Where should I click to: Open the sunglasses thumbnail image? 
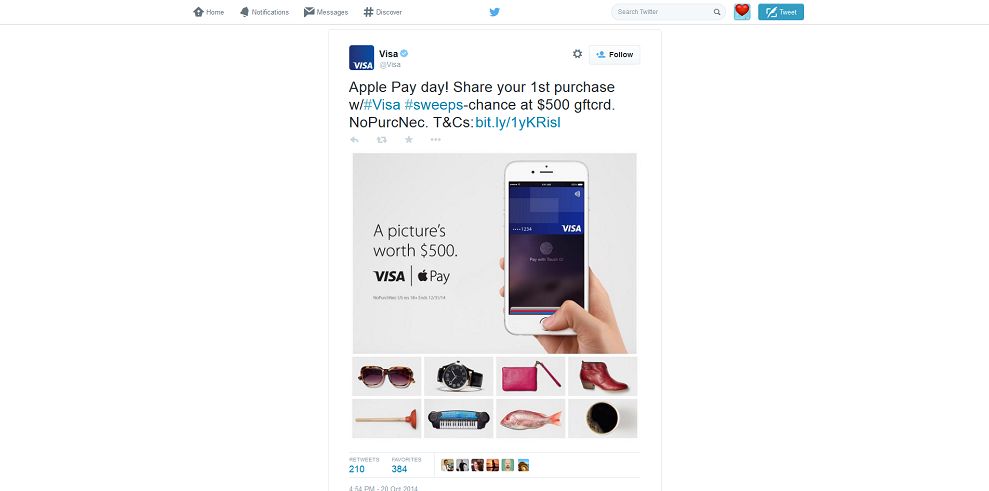click(x=387, y=376)
